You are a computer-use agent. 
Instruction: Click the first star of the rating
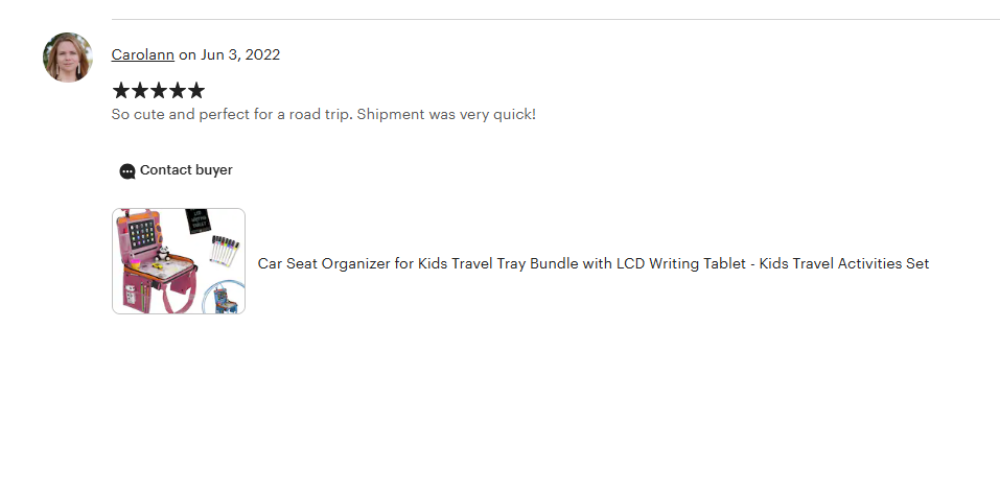pyautogui.click(x=121, y=91)
